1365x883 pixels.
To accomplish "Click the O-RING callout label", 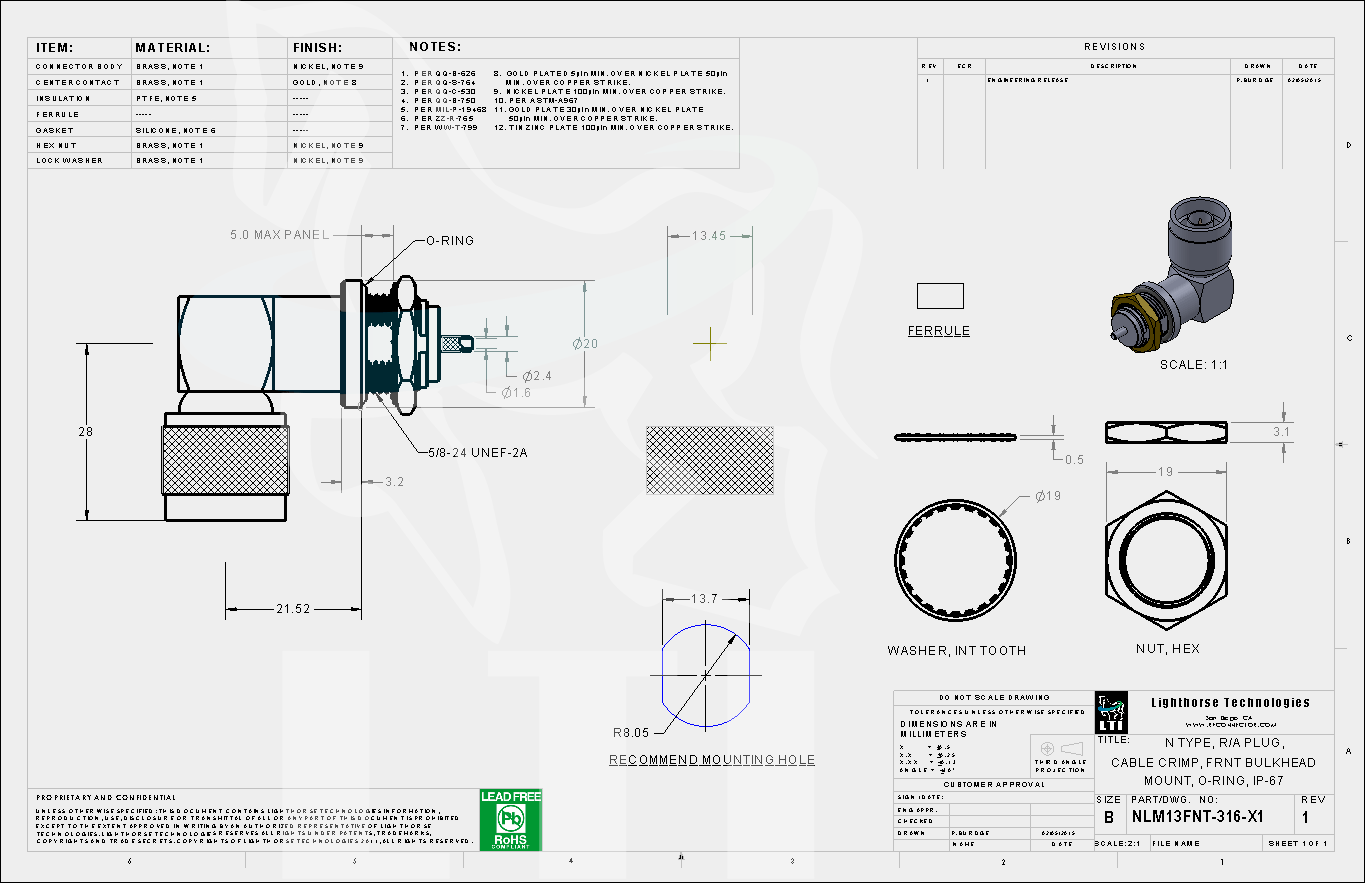I will tap(450, 241).
